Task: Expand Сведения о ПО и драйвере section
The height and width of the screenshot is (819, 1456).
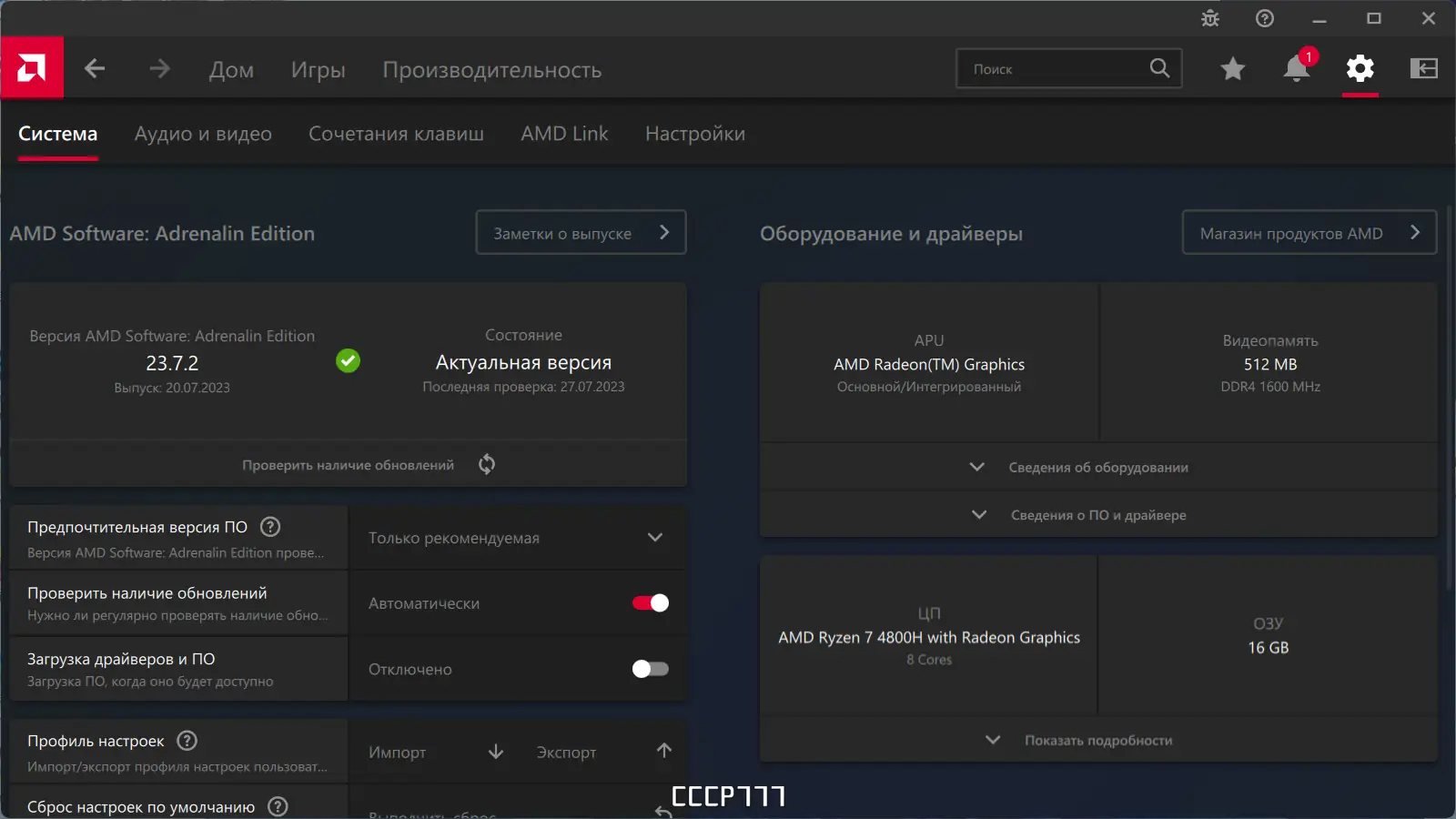Action: coord(1098,515)
